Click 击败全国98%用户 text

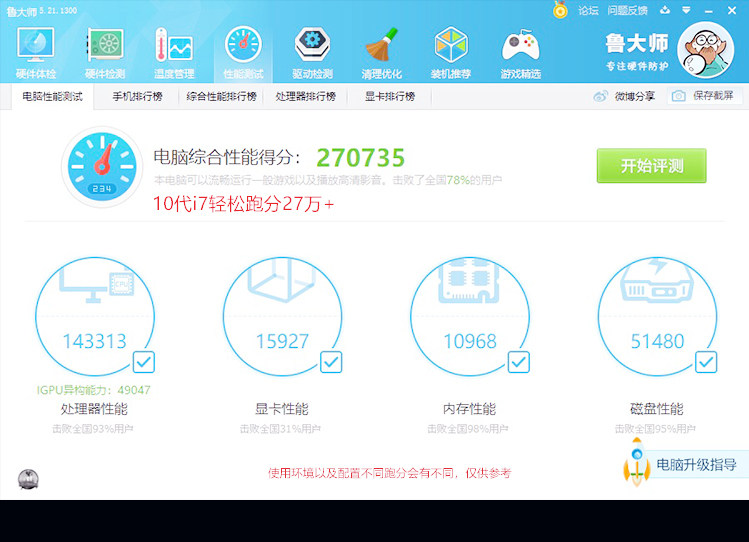click(468, 429)
